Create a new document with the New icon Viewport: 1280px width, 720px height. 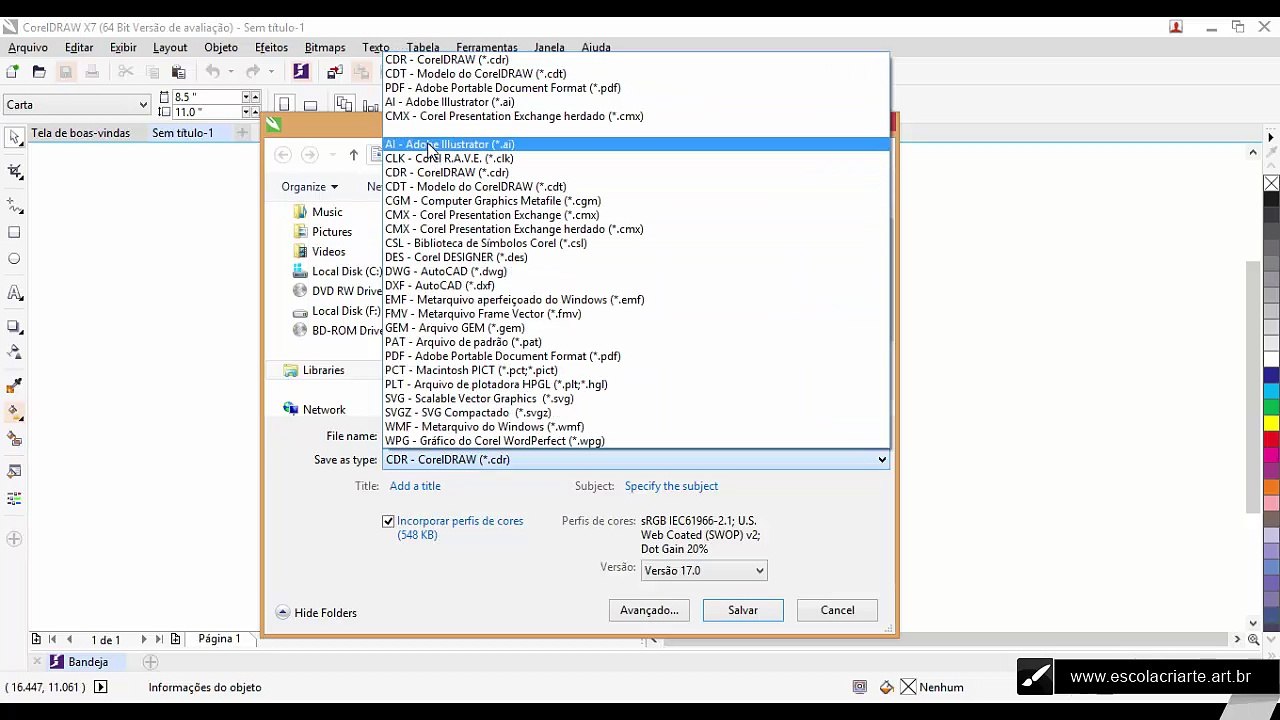coord(13,72)
